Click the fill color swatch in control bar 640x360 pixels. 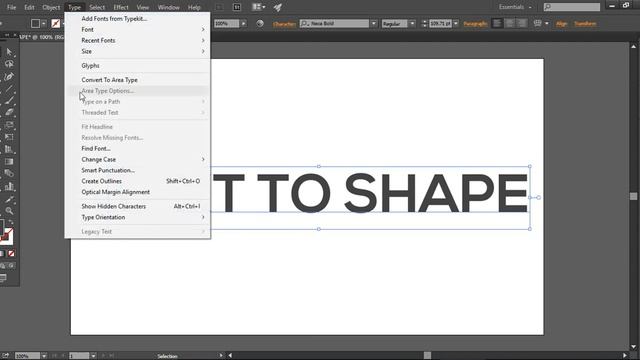click(36, 24)
